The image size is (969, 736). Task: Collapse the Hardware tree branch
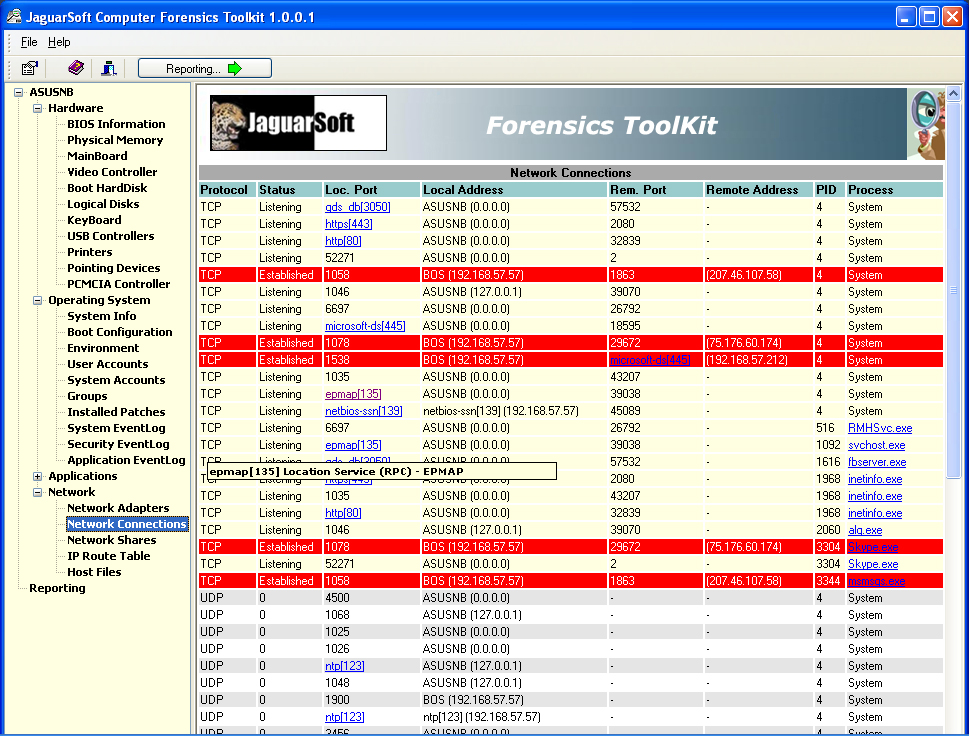point(37,108)
